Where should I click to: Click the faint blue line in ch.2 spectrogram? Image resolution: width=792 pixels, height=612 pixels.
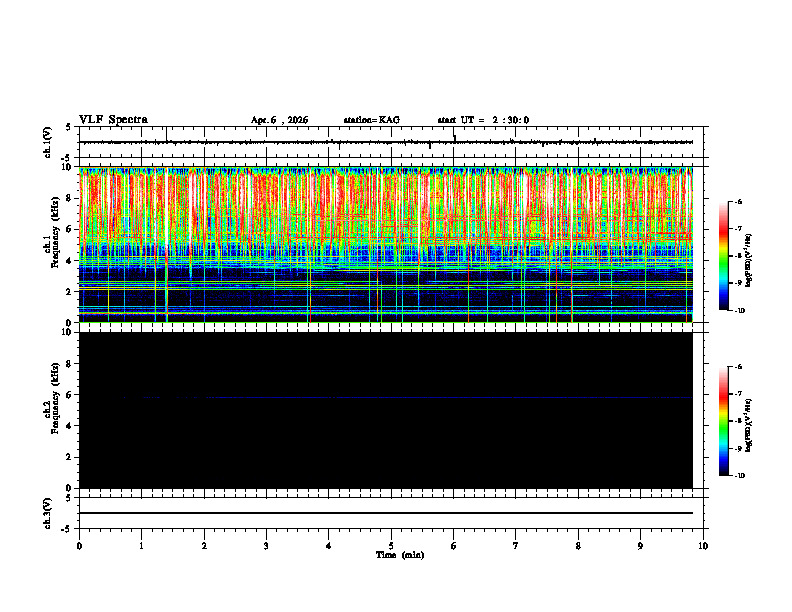click(x=386, y=398)
